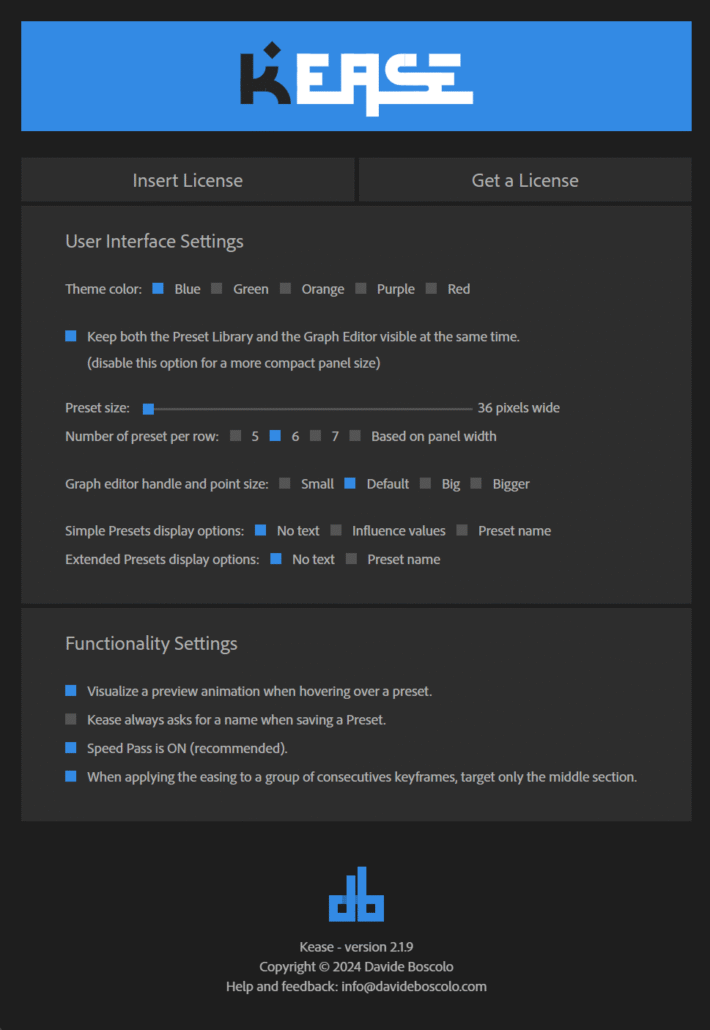Show Influence values on Simple Presets

[x=337, y=531]
